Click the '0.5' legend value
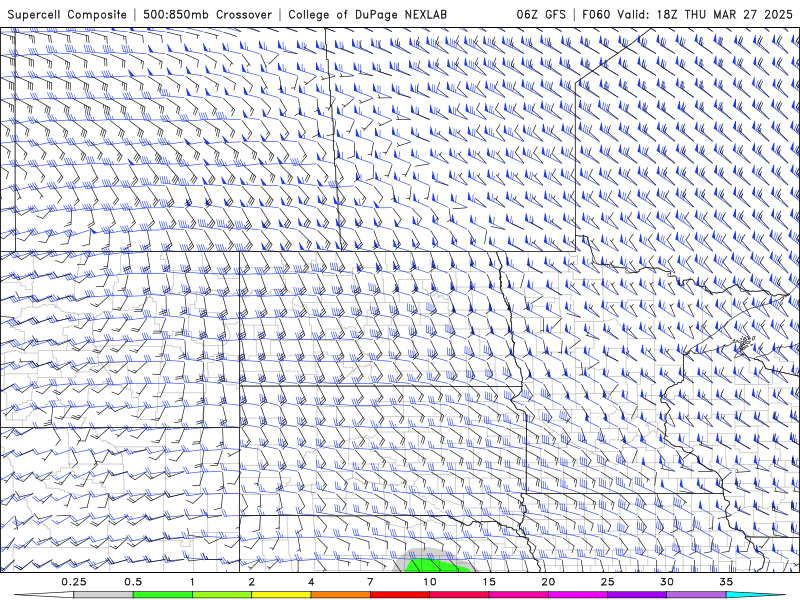This screenshot has height=600, width=800. [133, 582]
